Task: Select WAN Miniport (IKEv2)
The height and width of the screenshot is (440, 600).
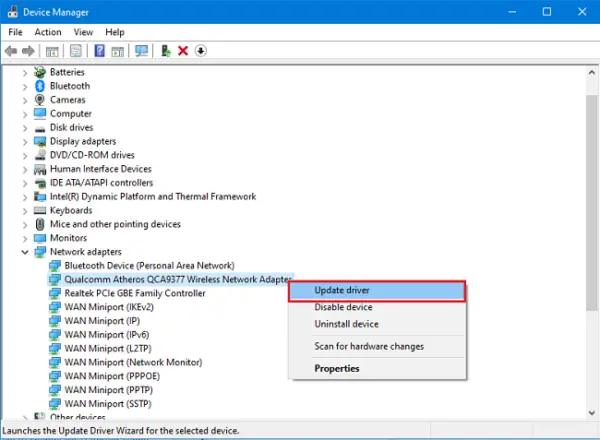Action: 109,307
